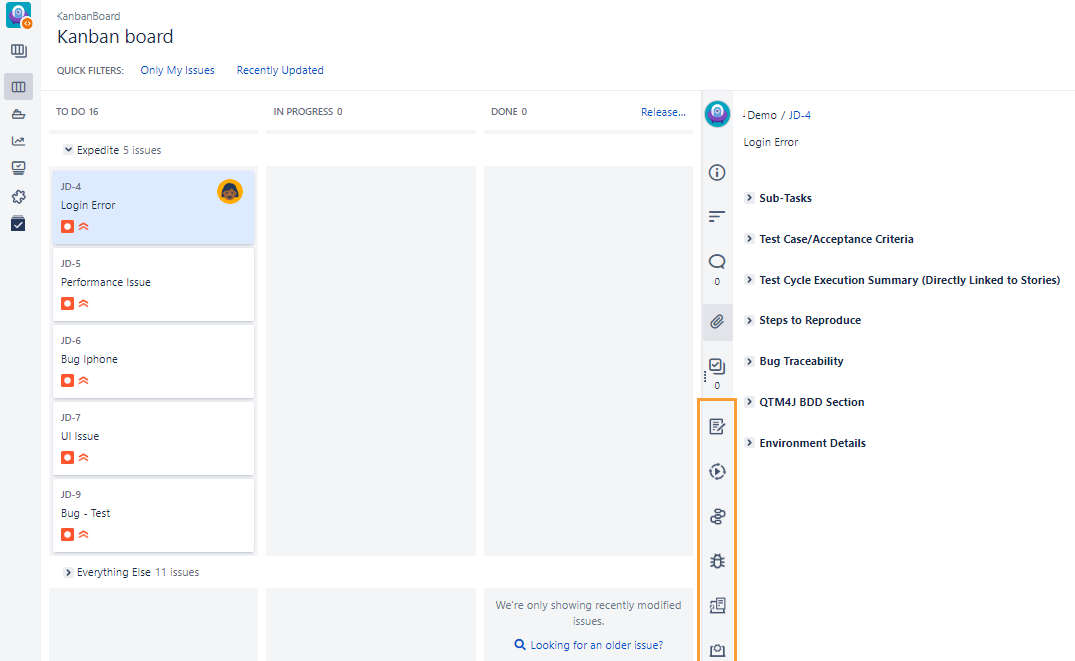Image resolution: width=1075 pixels, height=661 pixels.
Task: Open the description lines icon
Action: click(x=717, y=217)
